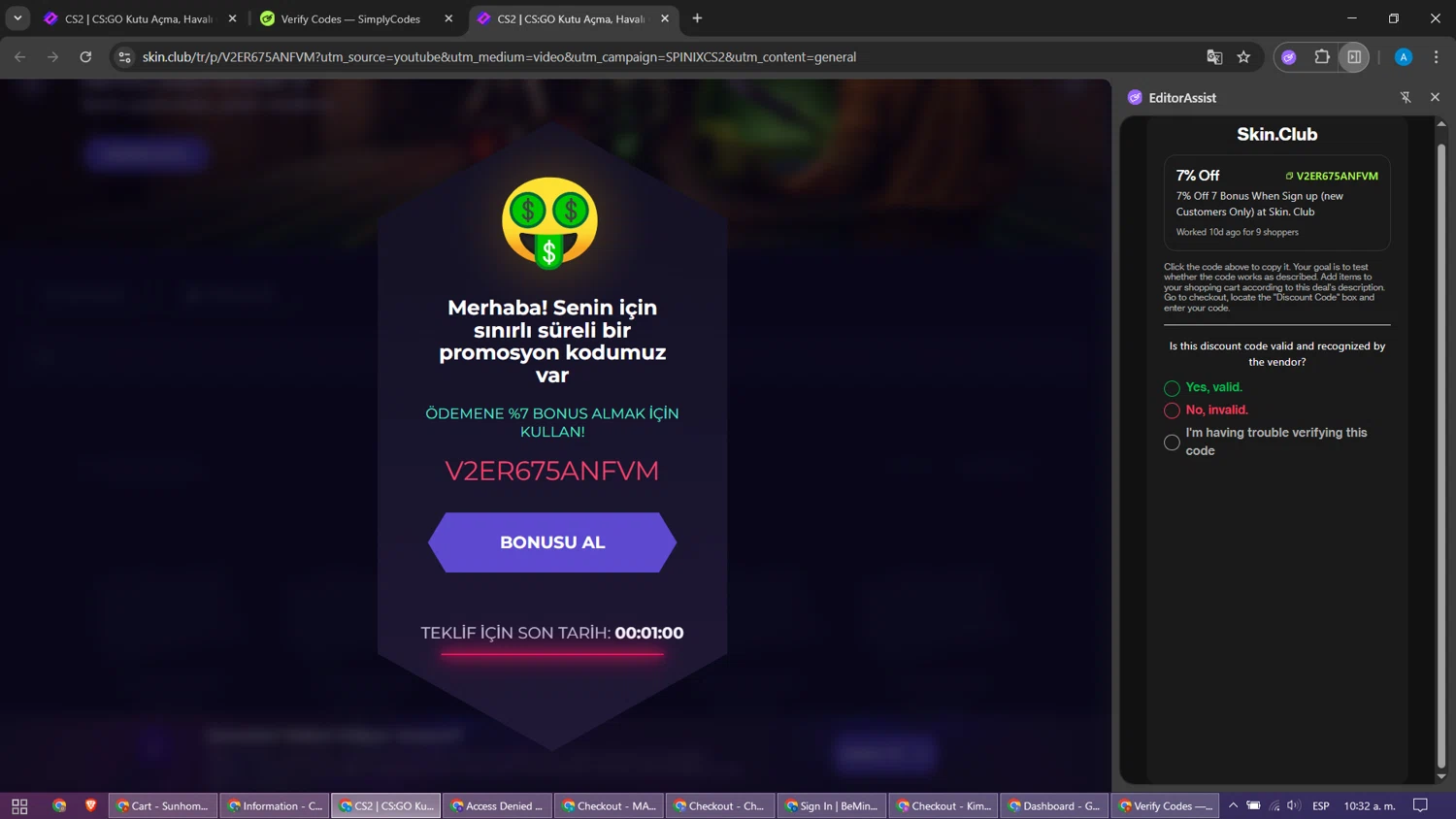1456x819 pixels.
Task: Reload the skin.club page
Action: click(x=85, y=57)
